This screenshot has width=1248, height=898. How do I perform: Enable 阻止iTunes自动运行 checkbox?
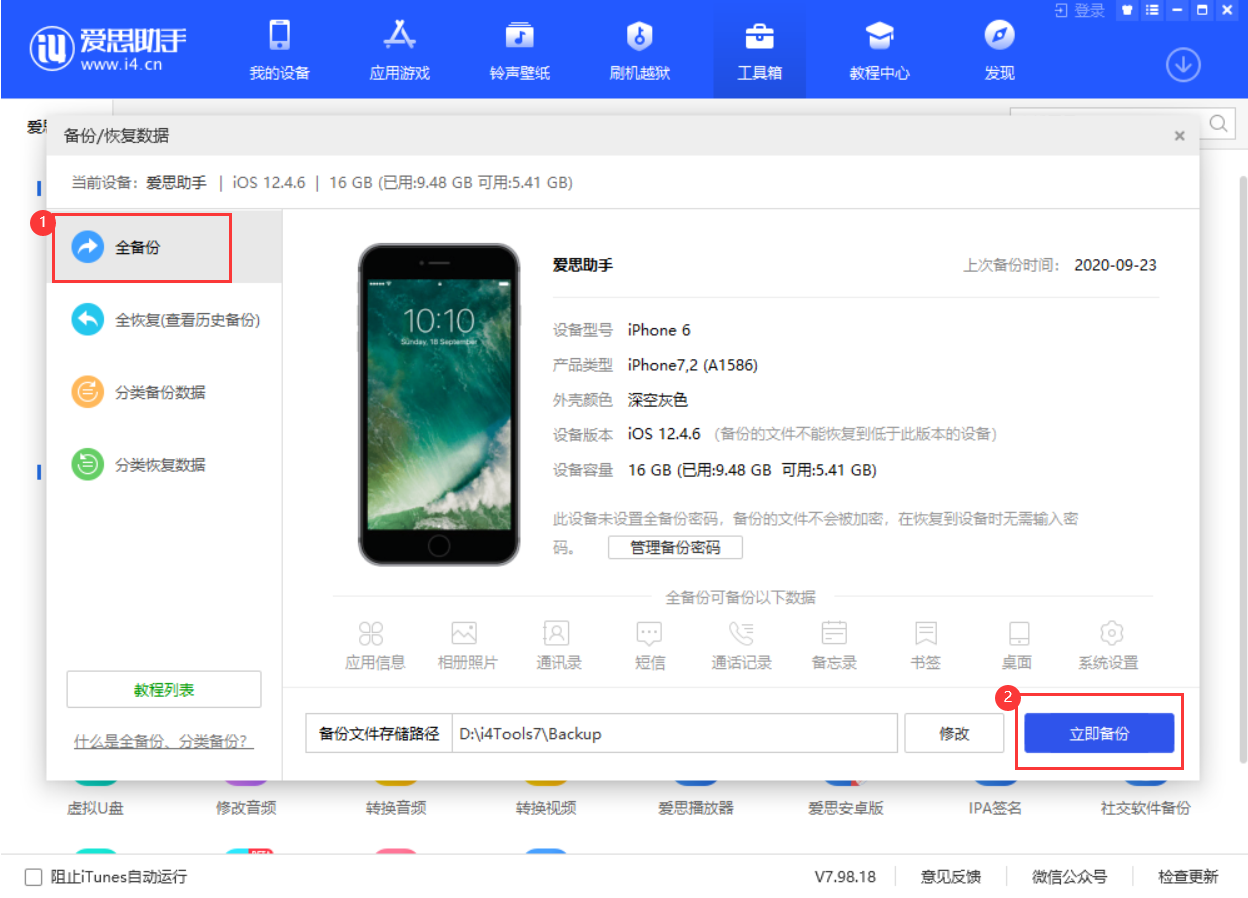click(x=30, y=876)
